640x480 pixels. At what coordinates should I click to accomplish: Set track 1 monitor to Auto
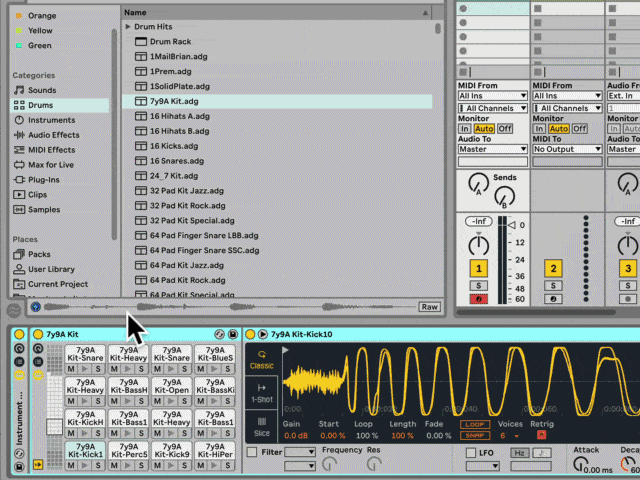(x=484, y=129)
